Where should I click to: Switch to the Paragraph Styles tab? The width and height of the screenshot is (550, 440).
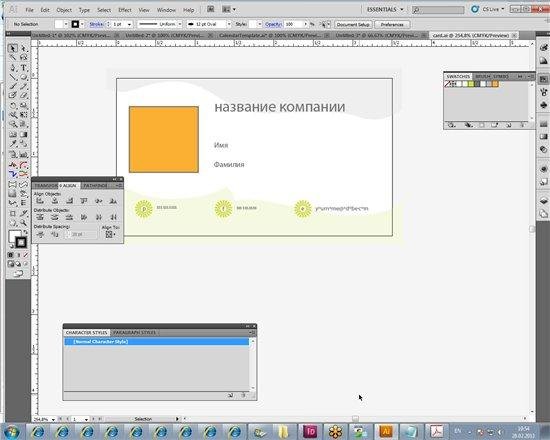(134, 332)
